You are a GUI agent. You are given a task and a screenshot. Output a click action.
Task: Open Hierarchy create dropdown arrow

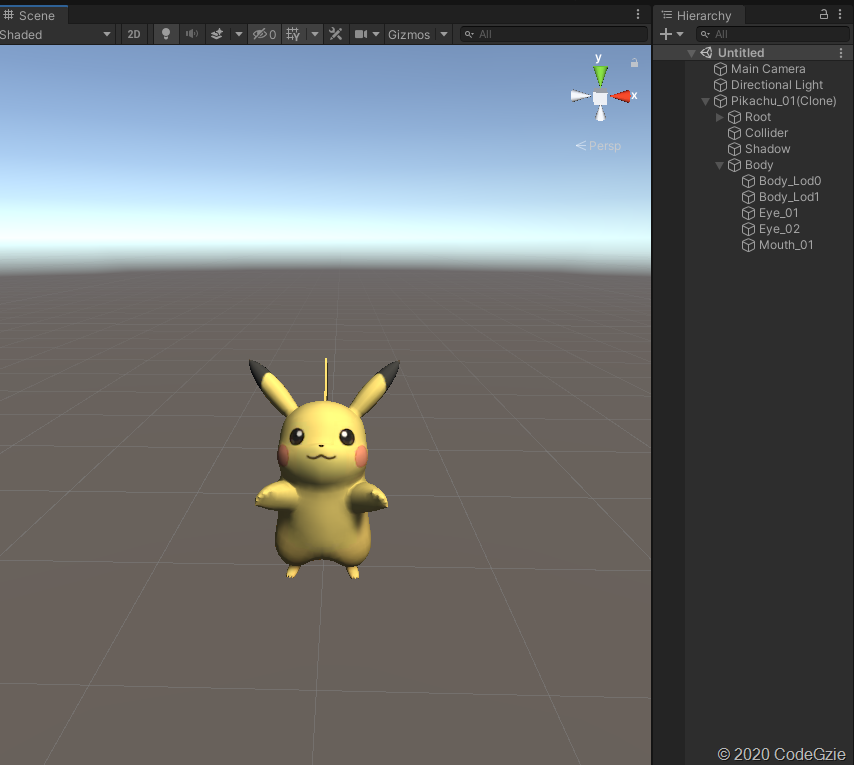(x=680, y=34)
